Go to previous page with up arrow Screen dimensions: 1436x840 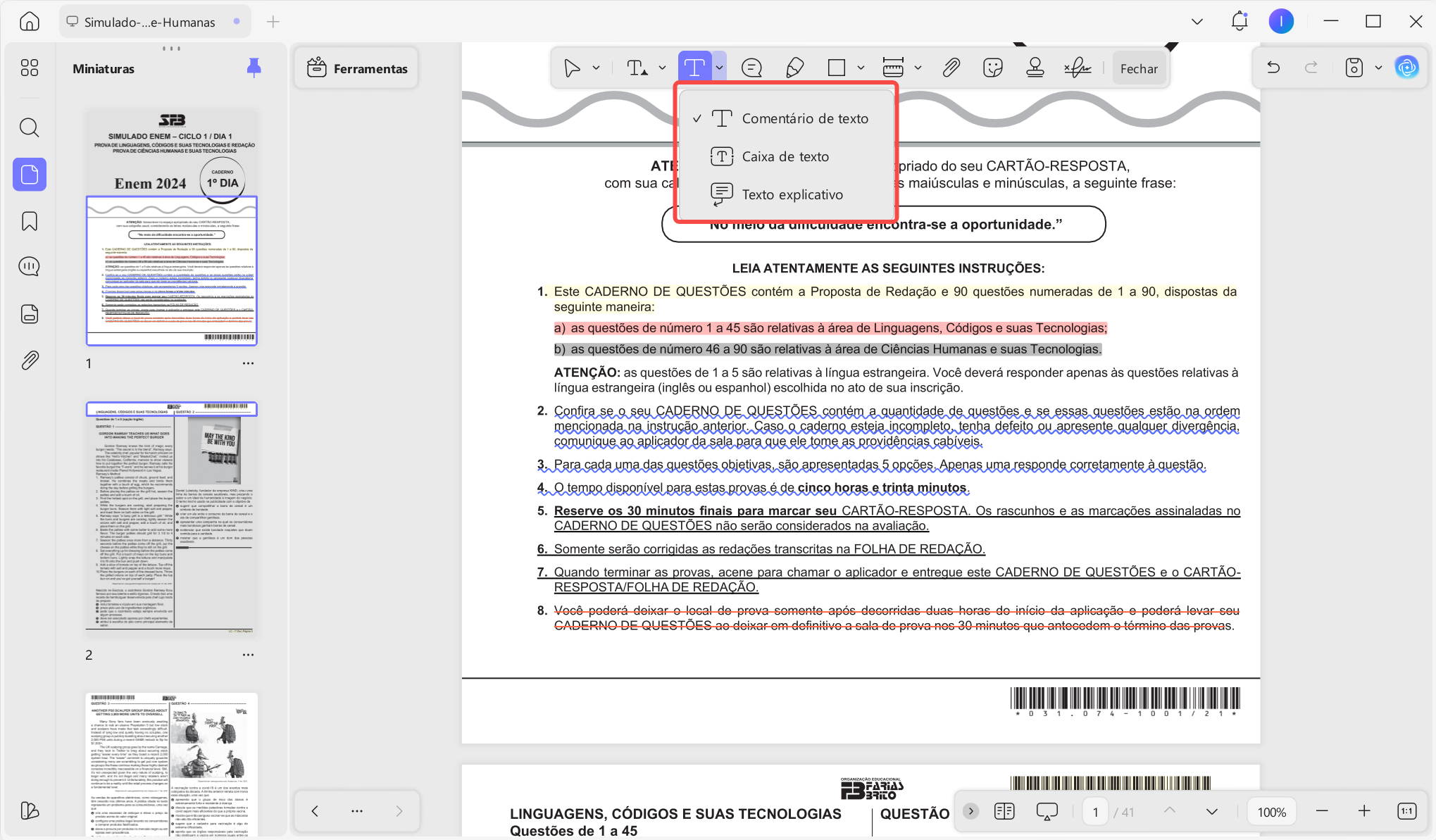(1170, 811)
